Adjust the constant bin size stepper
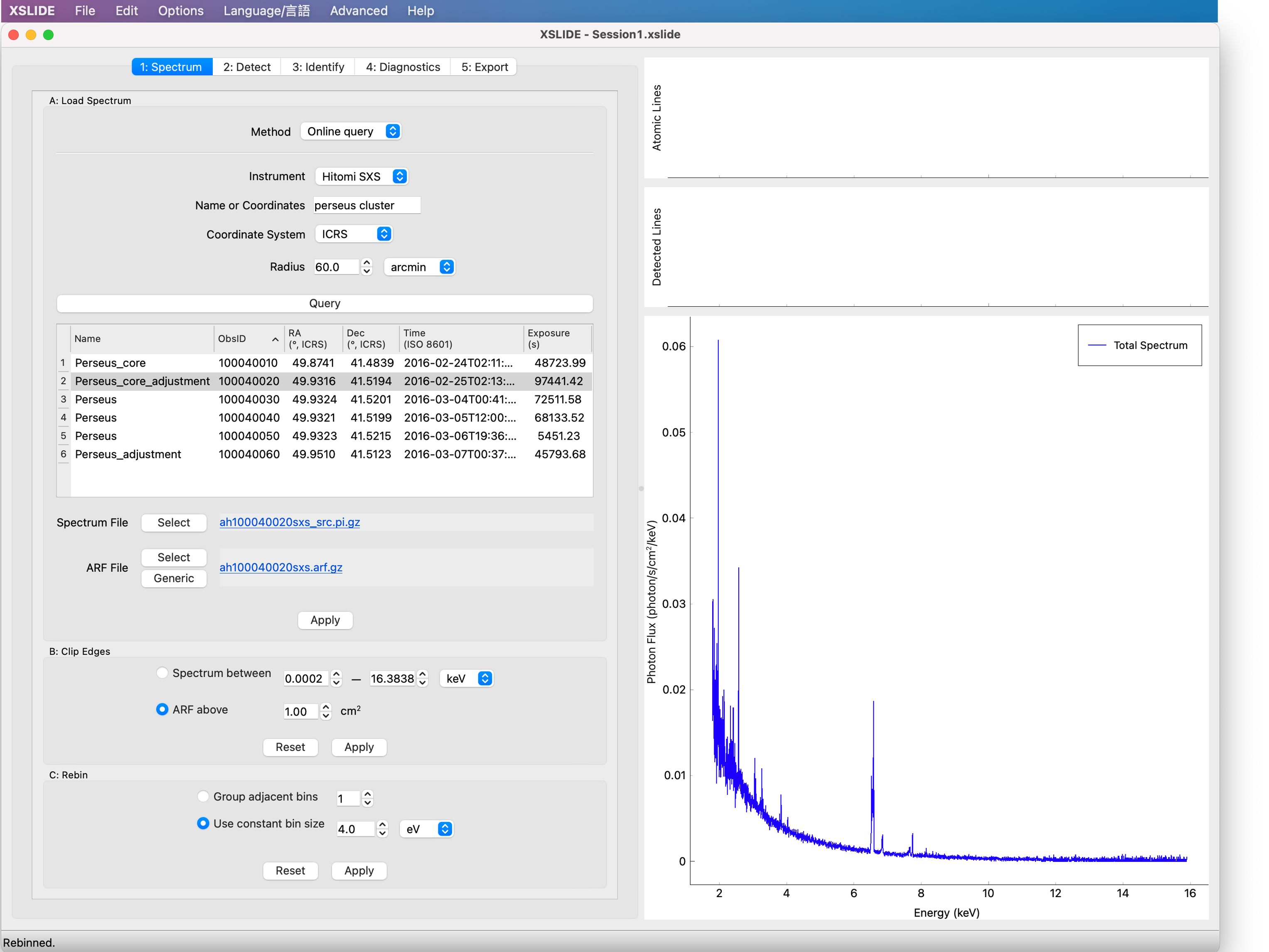 click(383, 829)
